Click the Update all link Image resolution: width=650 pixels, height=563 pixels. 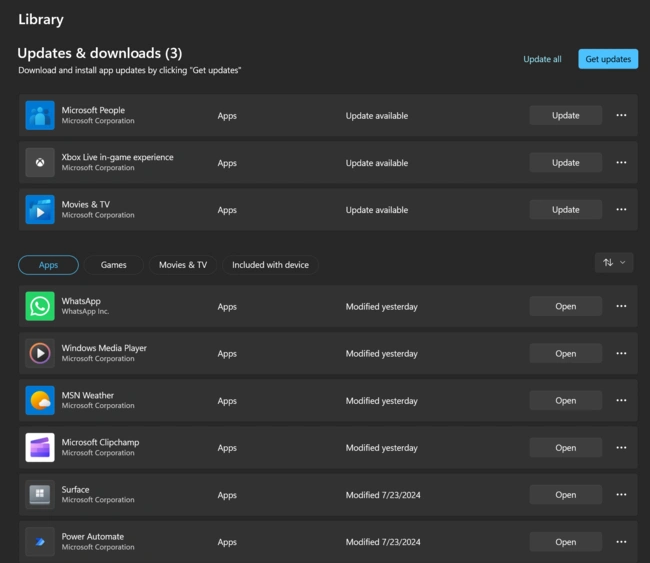(x=542, y=59)
